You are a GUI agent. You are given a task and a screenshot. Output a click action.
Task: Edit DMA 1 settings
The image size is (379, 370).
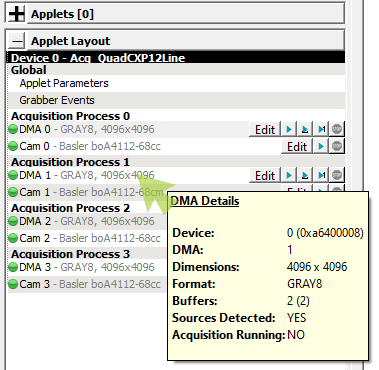(x=265, y=175)
